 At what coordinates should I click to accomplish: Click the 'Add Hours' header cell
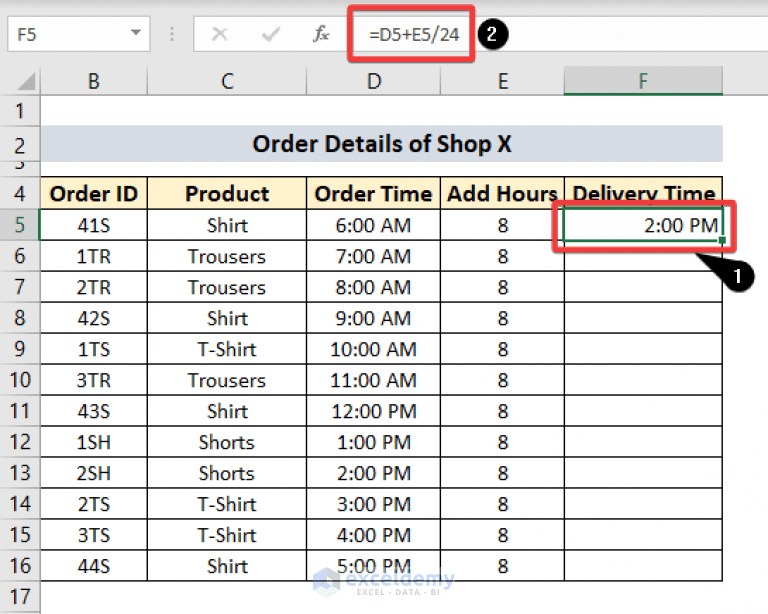tap(503, 193)
